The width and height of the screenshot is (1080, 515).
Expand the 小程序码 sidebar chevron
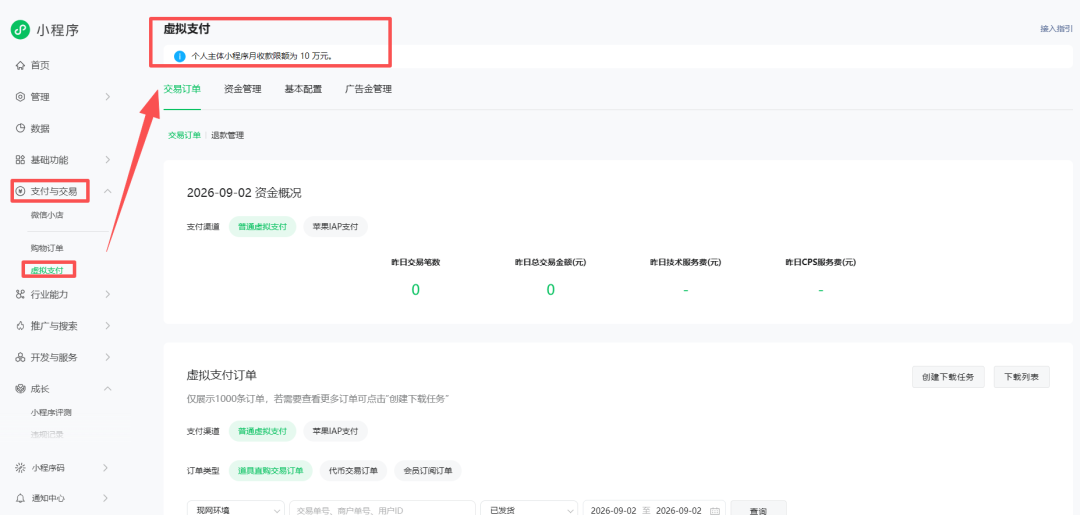point(105,467)
